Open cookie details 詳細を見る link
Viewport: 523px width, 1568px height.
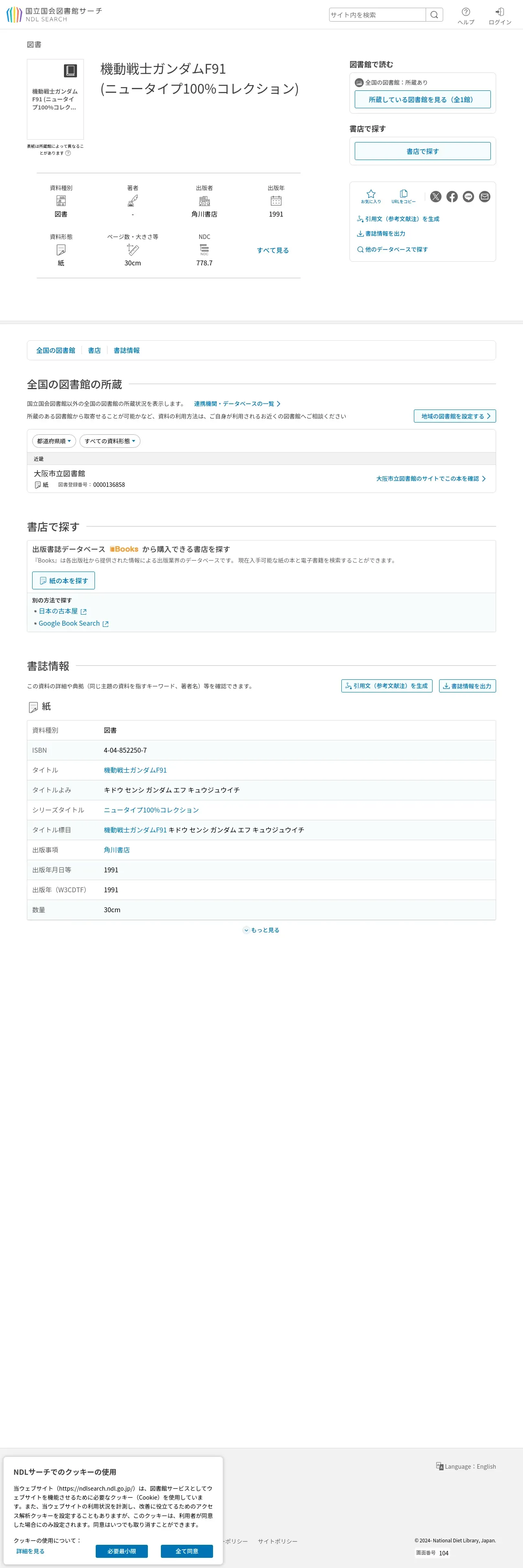click(31, 1551)
